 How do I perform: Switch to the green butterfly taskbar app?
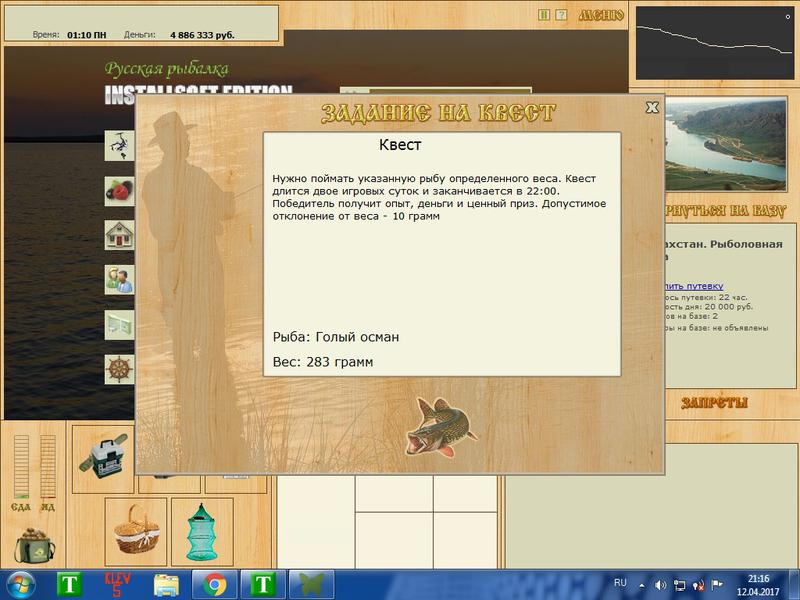[x=312, y=585]
